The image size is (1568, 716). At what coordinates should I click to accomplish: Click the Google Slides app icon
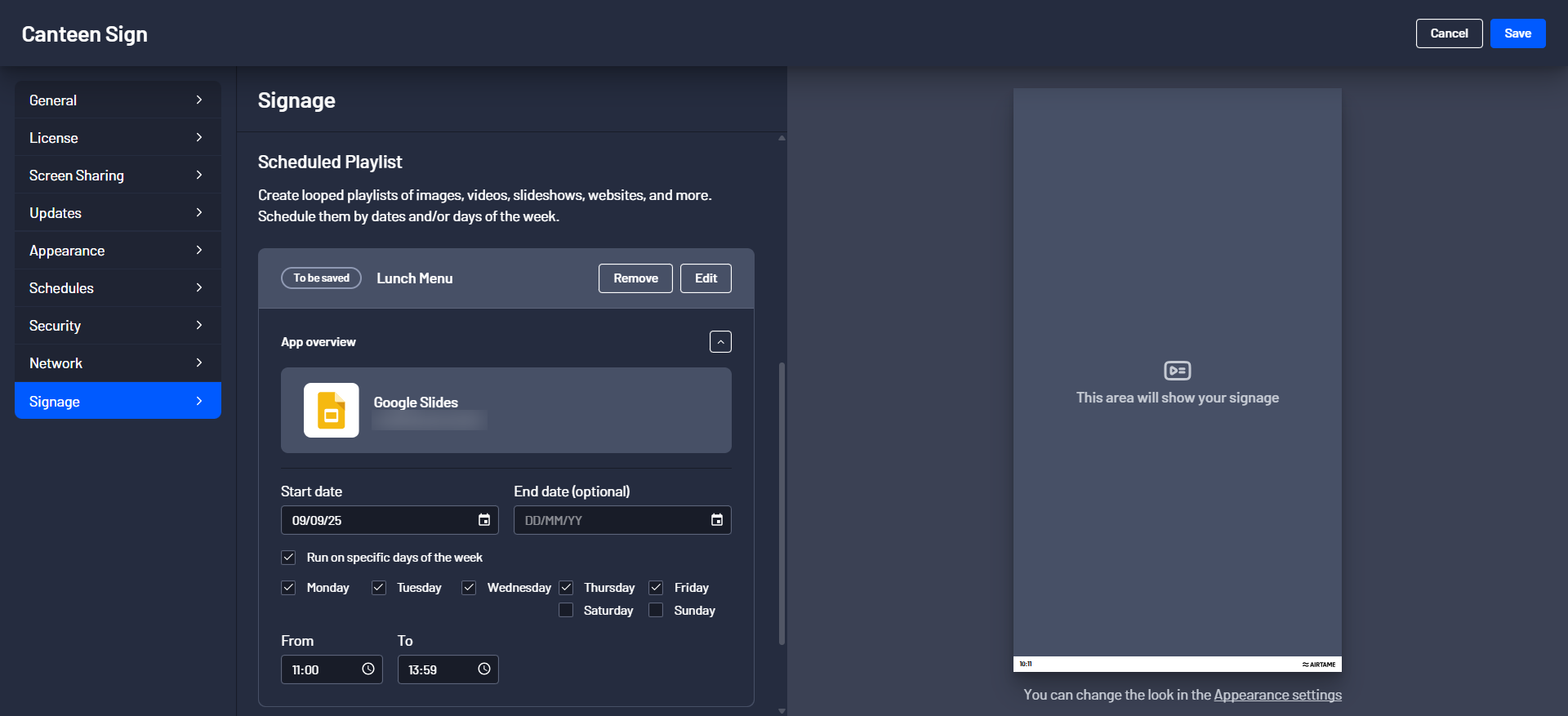[x=332, y=410]
